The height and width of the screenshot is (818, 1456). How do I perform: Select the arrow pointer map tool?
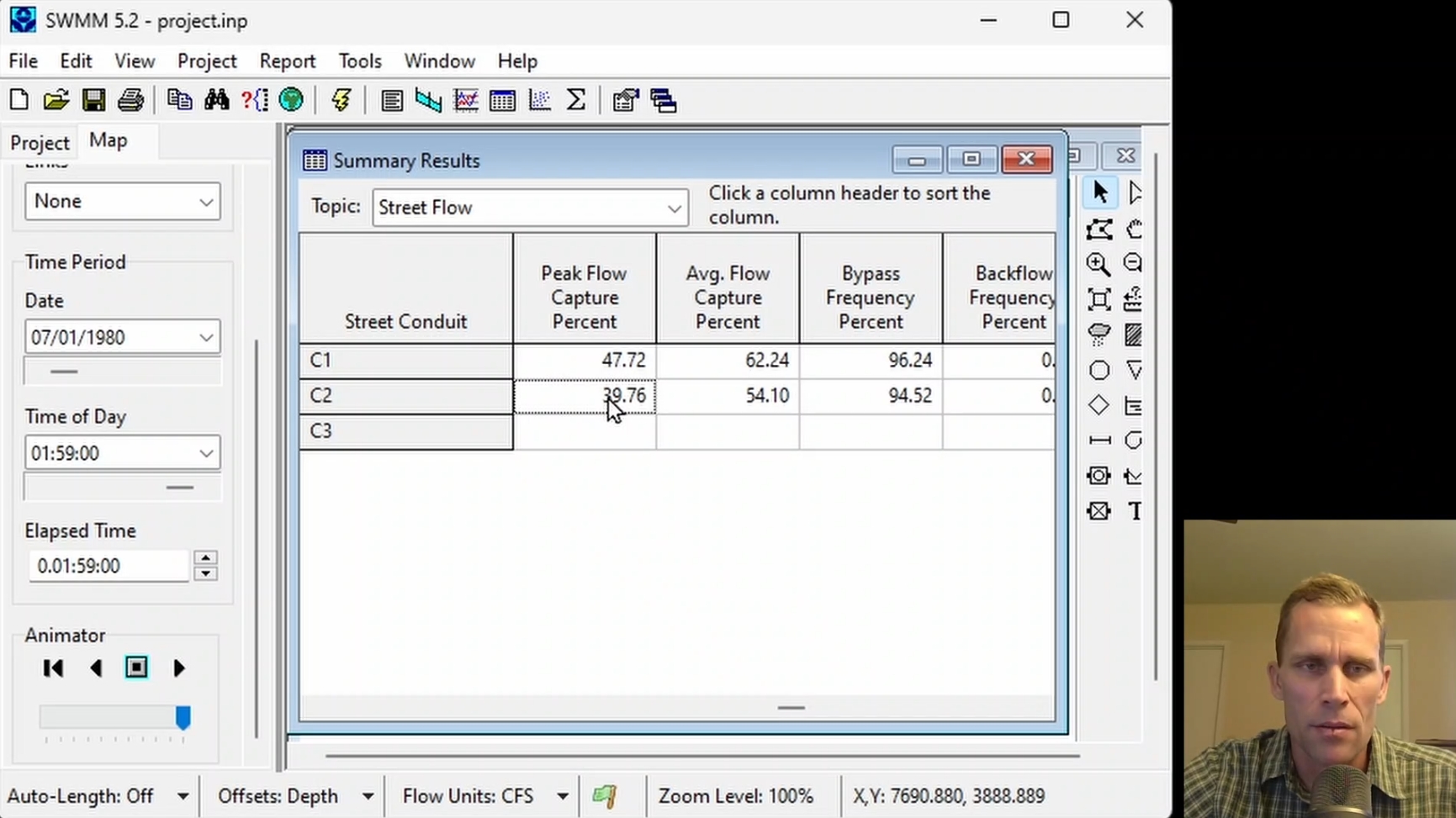1099,193
